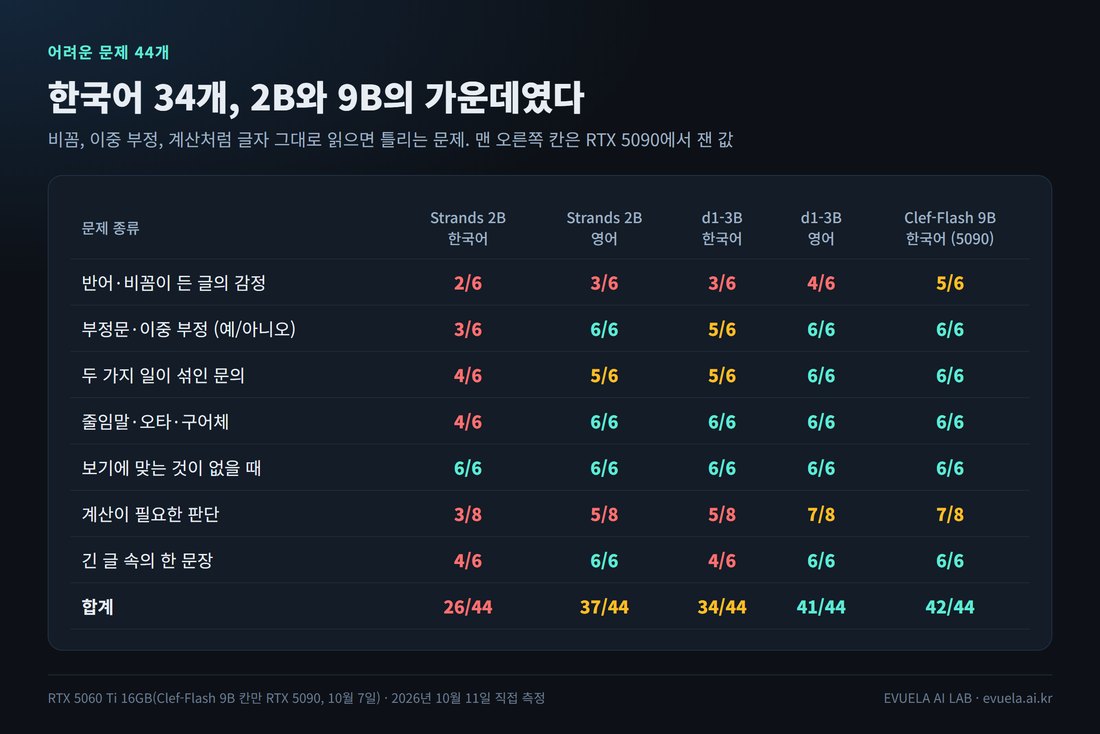
Task: Click the 'Clef-Flash 9B 한국어 (5090)' header
Action: coord(950,228)
